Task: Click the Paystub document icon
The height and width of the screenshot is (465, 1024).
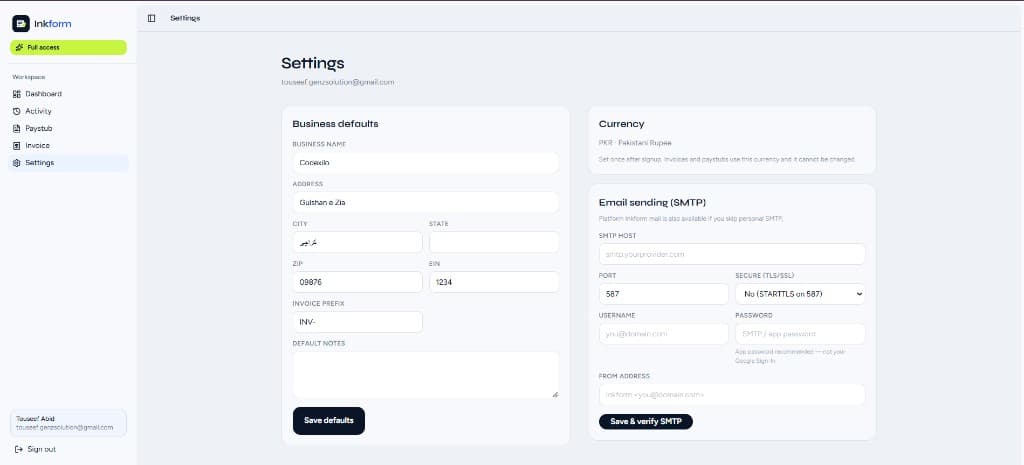Action: (17, 129)
